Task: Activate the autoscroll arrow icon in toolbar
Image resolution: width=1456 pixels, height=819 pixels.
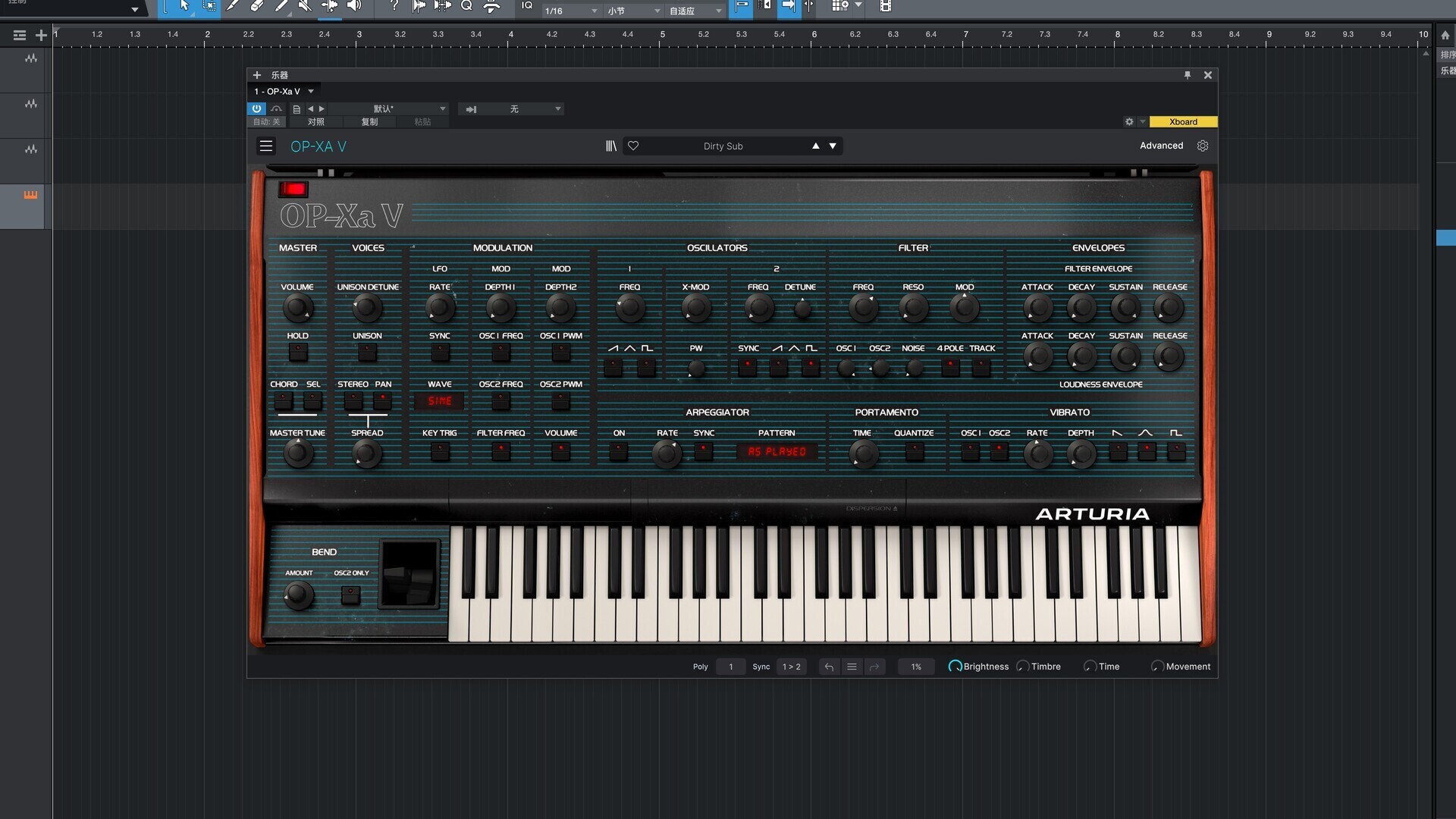Action: click(788, 6)
